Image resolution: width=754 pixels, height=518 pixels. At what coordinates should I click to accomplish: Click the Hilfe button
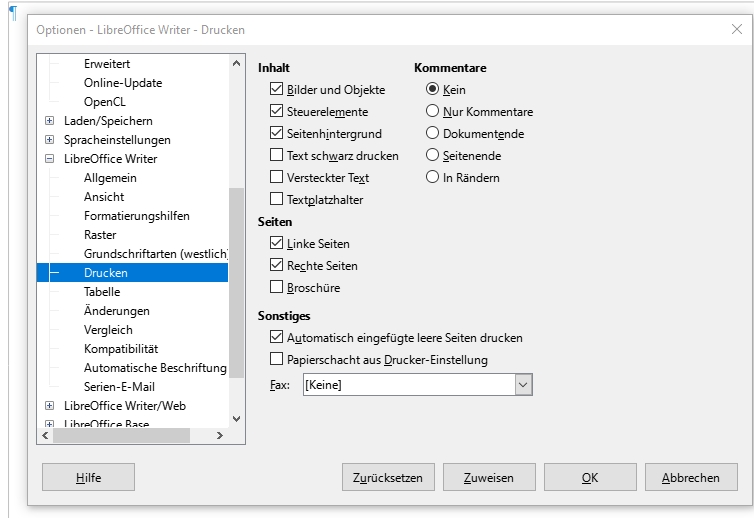click(x=88, y=477)
